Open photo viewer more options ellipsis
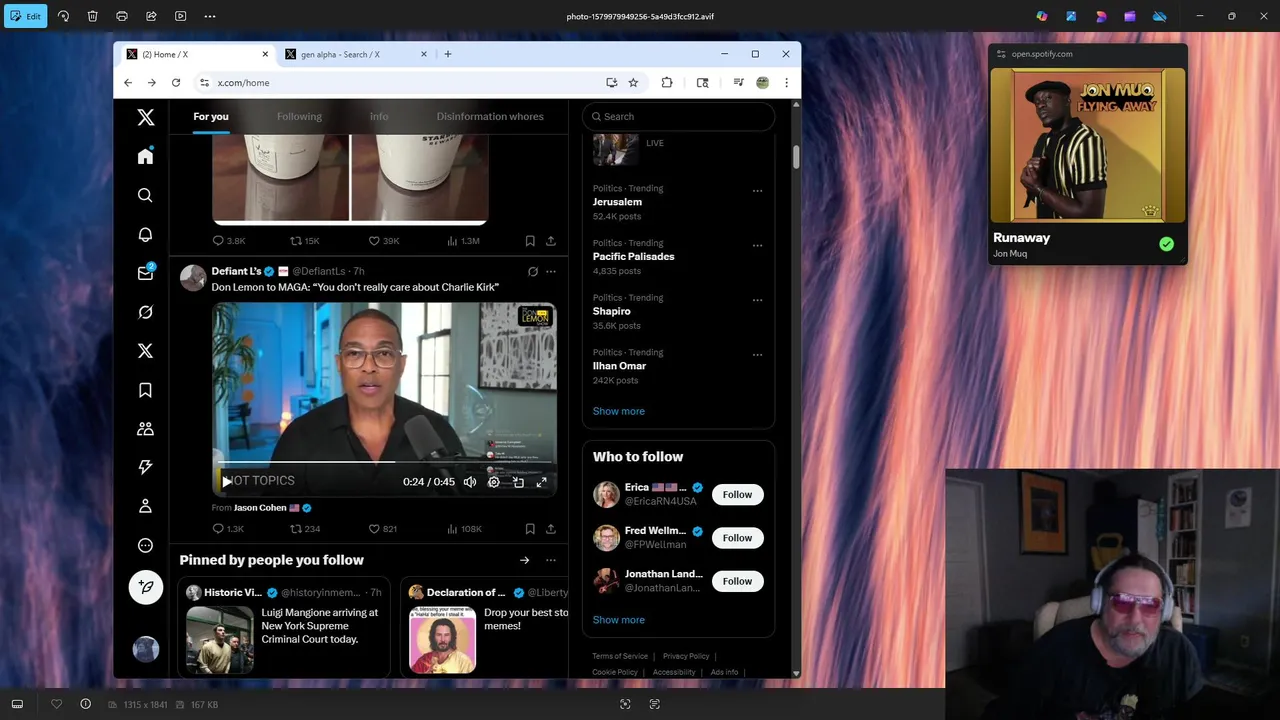The width and height of the screenshot is (1280, 720). click(210, 16)
